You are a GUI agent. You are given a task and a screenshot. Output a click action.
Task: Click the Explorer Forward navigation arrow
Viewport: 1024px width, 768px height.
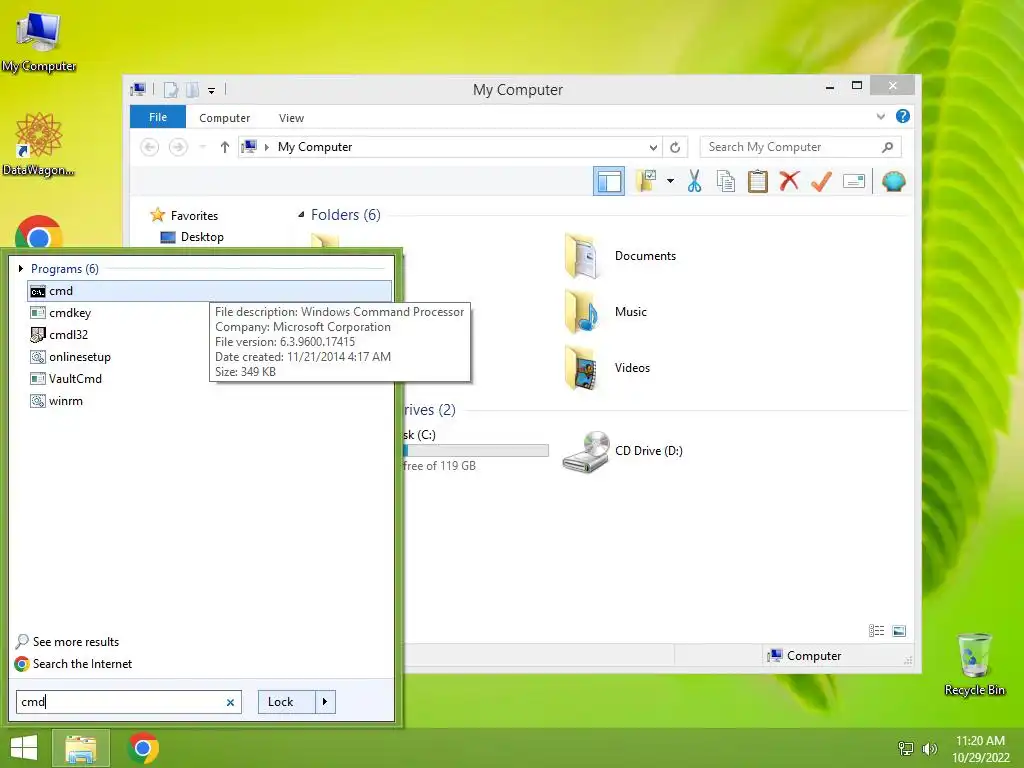tap(178, 147)
